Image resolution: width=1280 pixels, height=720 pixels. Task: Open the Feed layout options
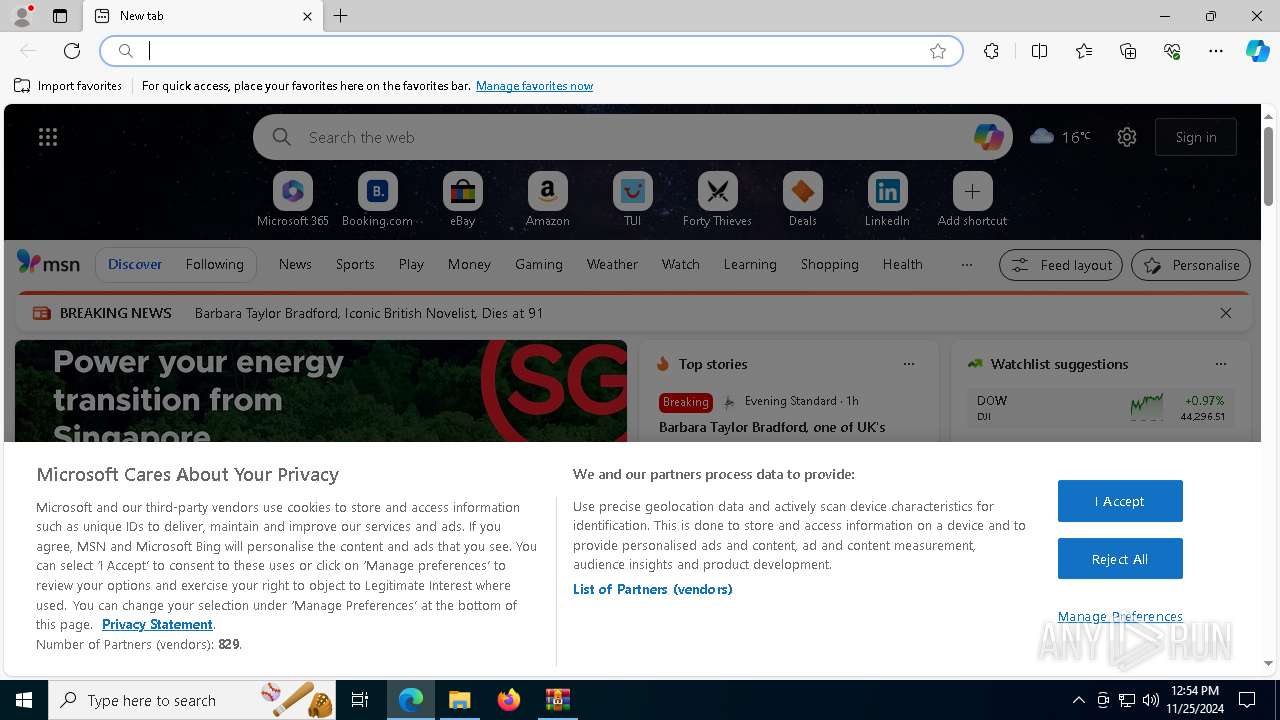pos(1060,265)
